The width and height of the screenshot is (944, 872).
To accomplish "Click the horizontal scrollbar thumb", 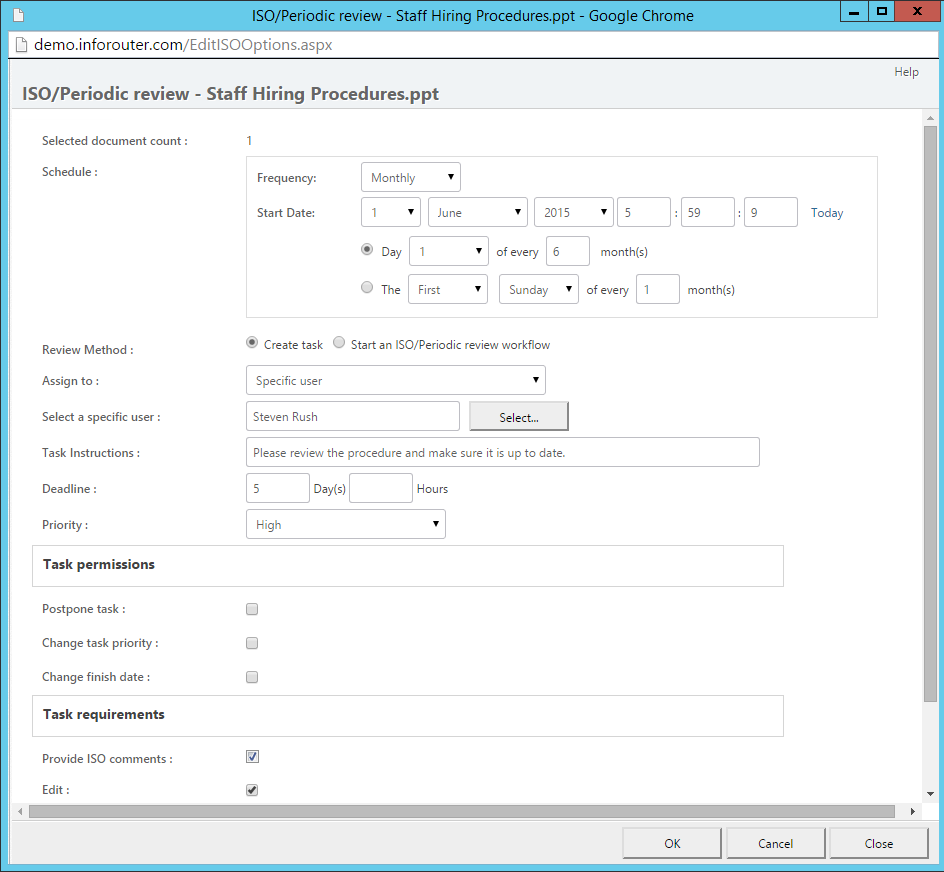I will click(462, 811).
